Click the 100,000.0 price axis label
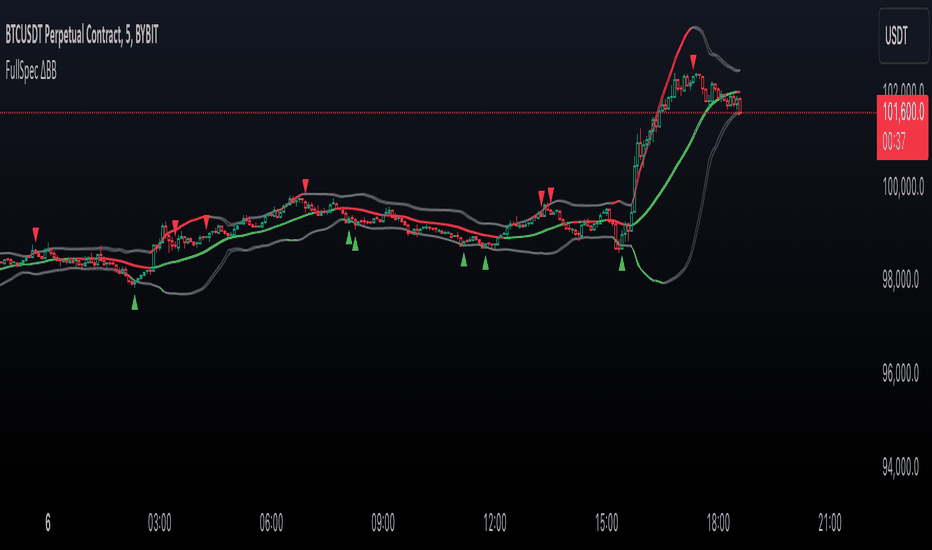Screen dimensions: 932x550 (903, 187)
